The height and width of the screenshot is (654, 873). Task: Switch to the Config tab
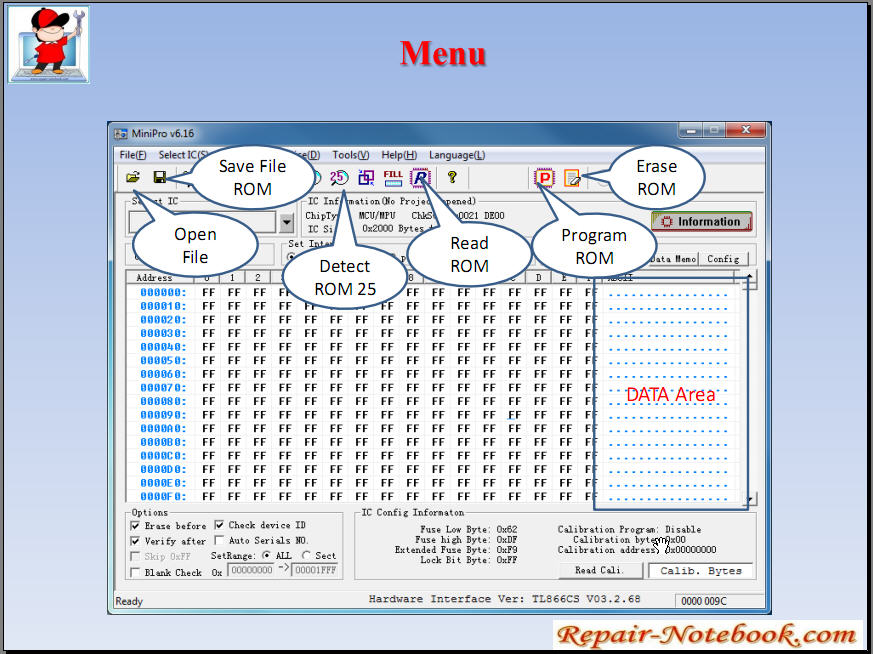pyautogui.click(x=723, y=259)
